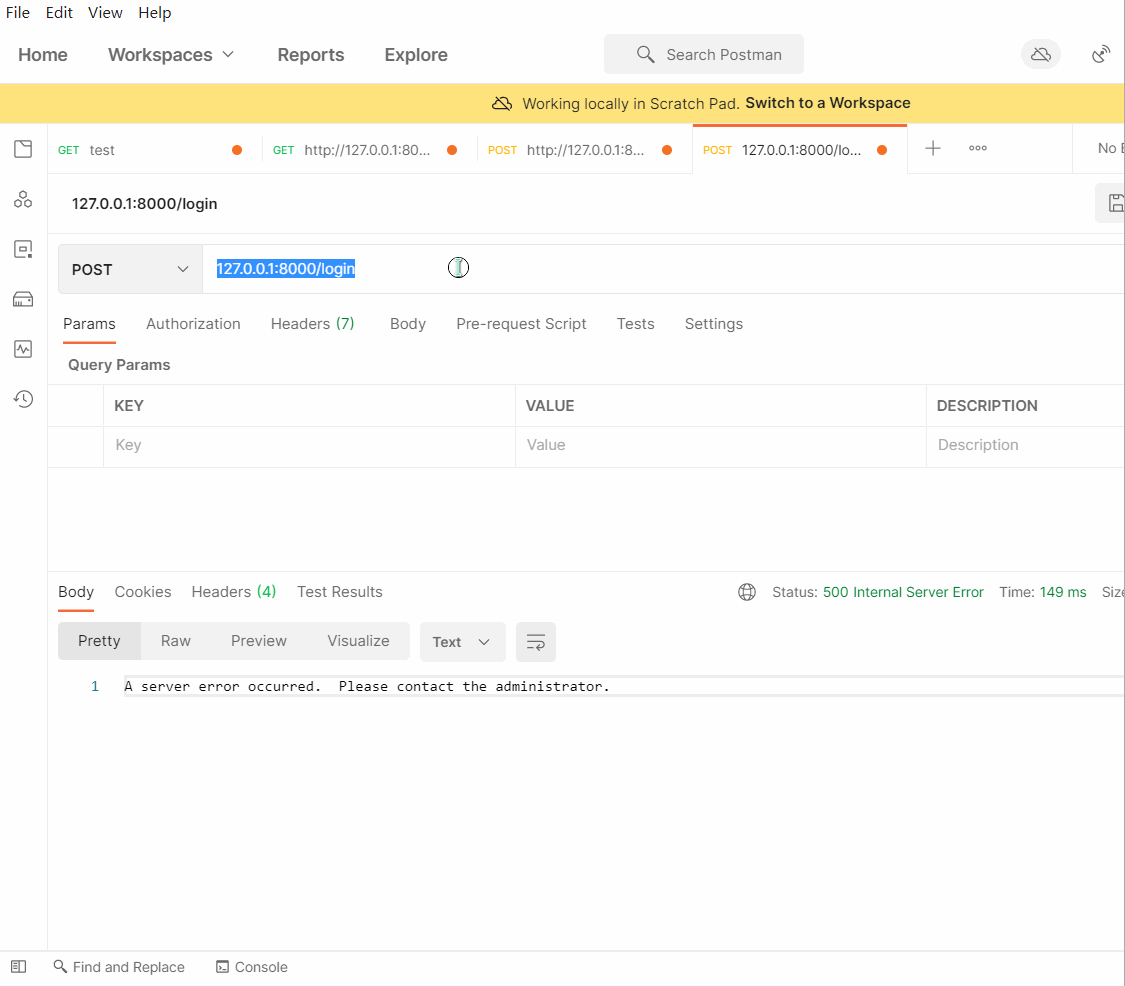Toggle the sidebar panel at bottom left
The height and width of the screenshot is (986, 1125).
coord(18,967)
